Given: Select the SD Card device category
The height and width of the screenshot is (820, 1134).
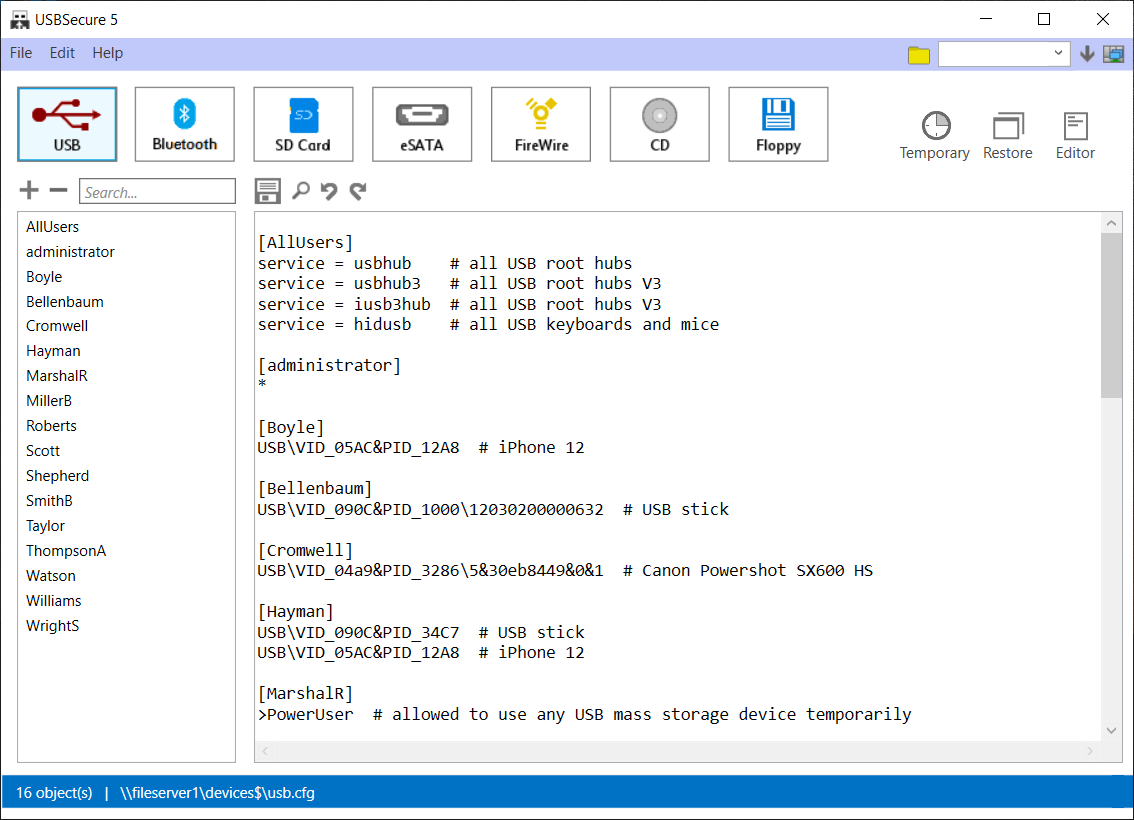Looking at the screenshot, I should (x=303, y=124).
